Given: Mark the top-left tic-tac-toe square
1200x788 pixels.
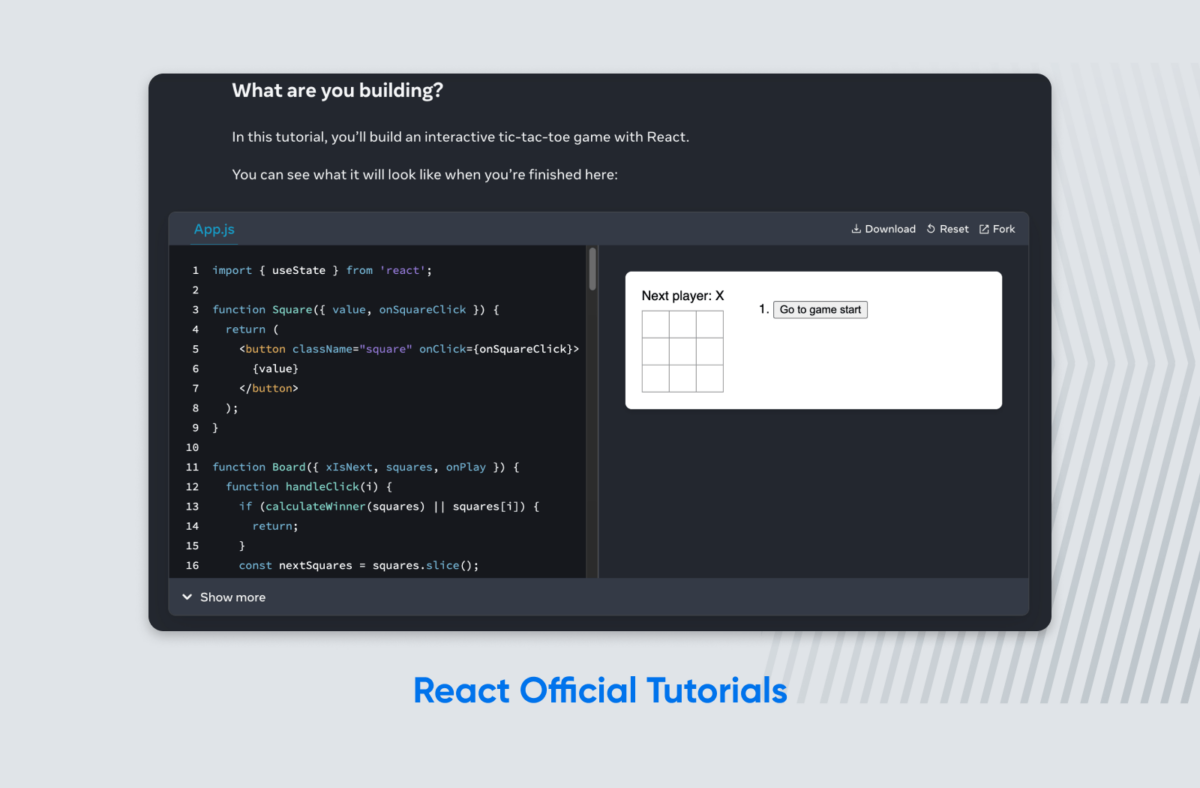Looking at the screenshot, I should (656, 324).
